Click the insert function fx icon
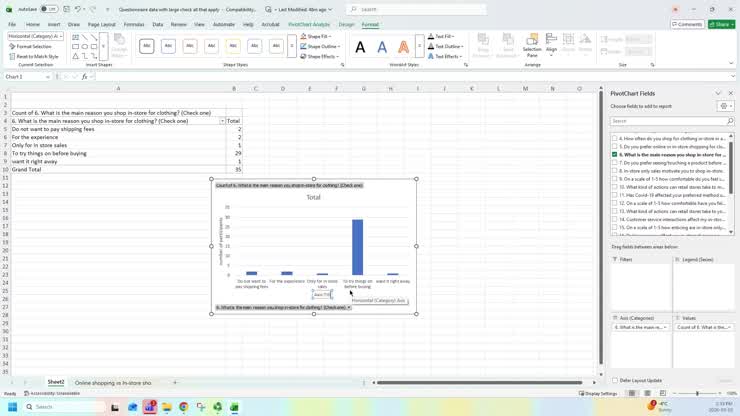The height and width of the screenshot is (416, 740). 84,76
